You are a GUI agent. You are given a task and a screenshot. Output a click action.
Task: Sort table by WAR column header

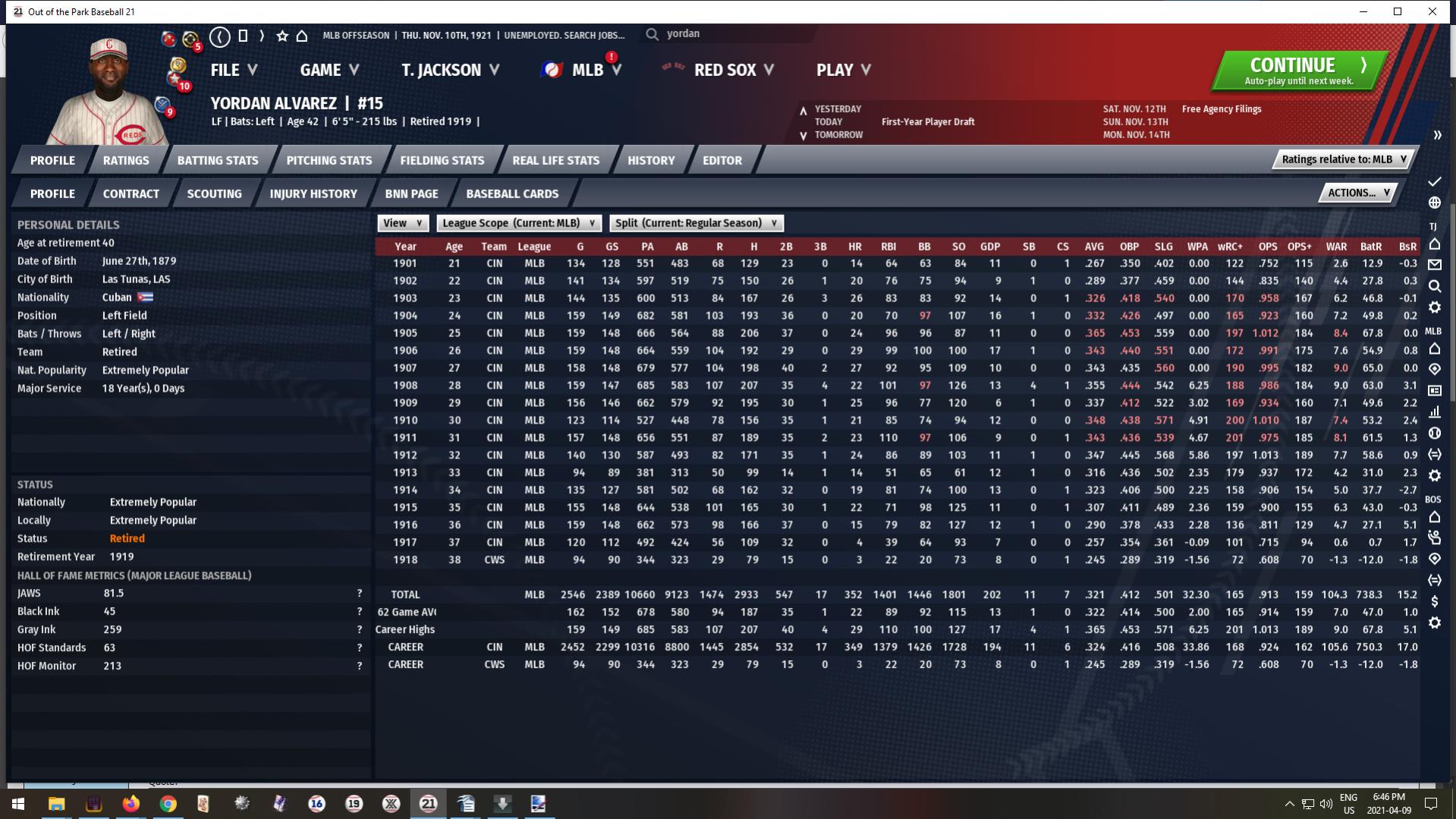[x=1335, y=247]
